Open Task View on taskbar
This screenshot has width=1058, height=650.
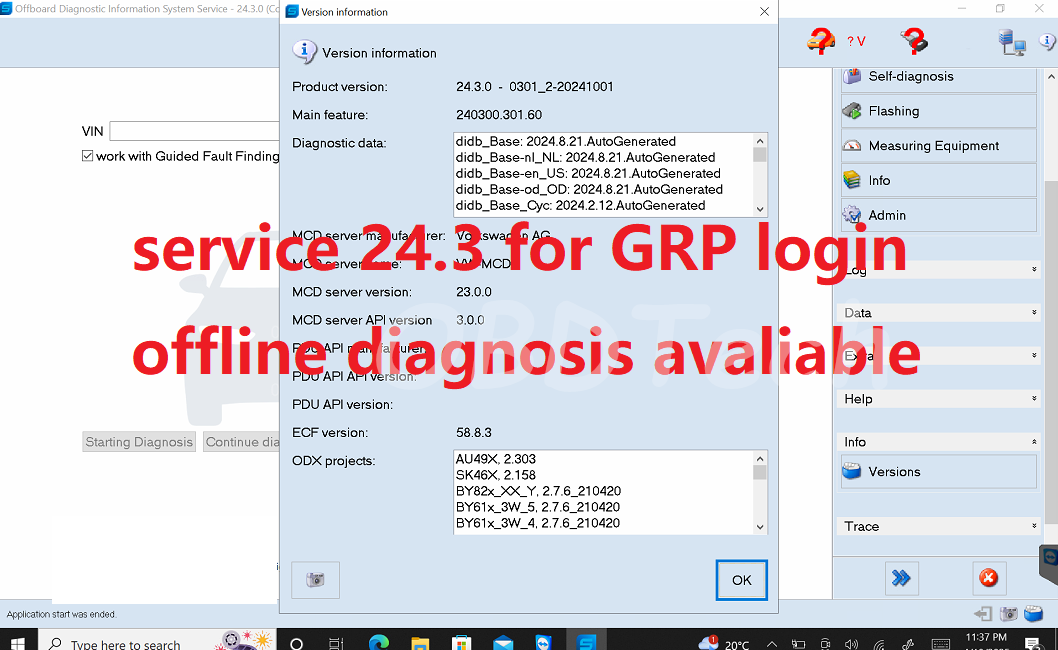click(x=336, y=643)
